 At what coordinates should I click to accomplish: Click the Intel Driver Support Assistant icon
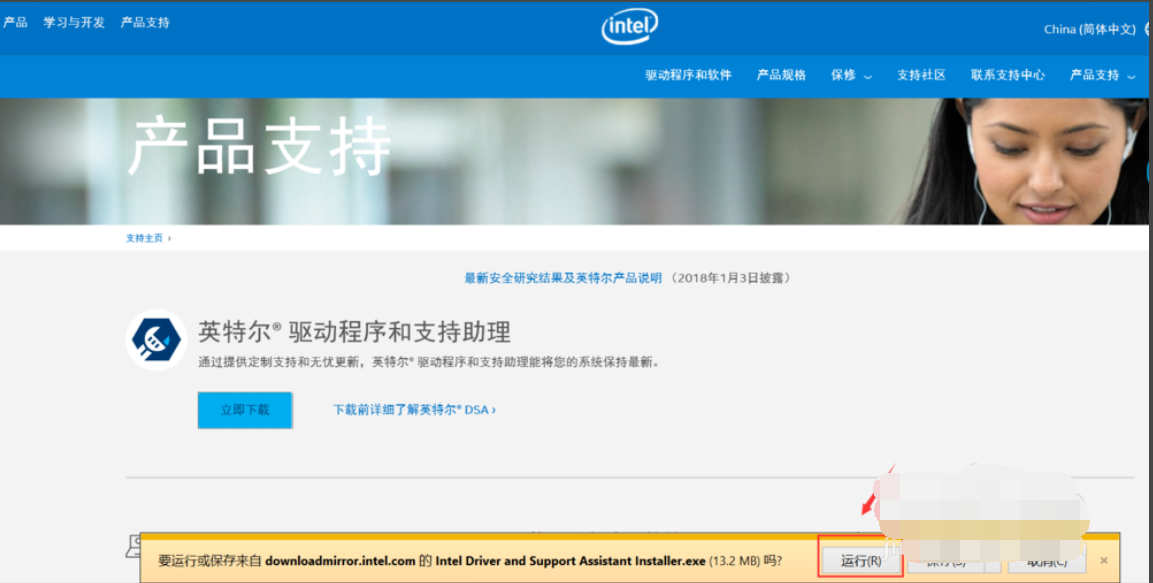coord(157,340)
